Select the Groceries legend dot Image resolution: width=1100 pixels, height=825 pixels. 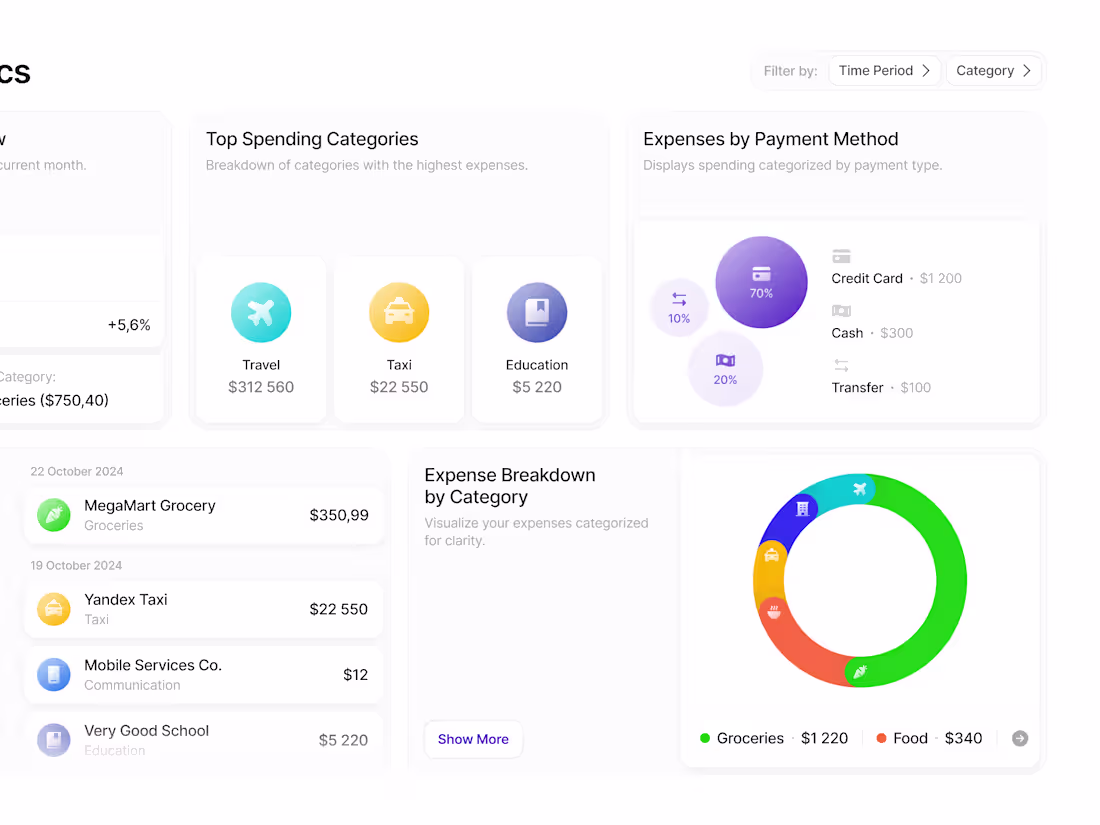[x=704, y=738]
